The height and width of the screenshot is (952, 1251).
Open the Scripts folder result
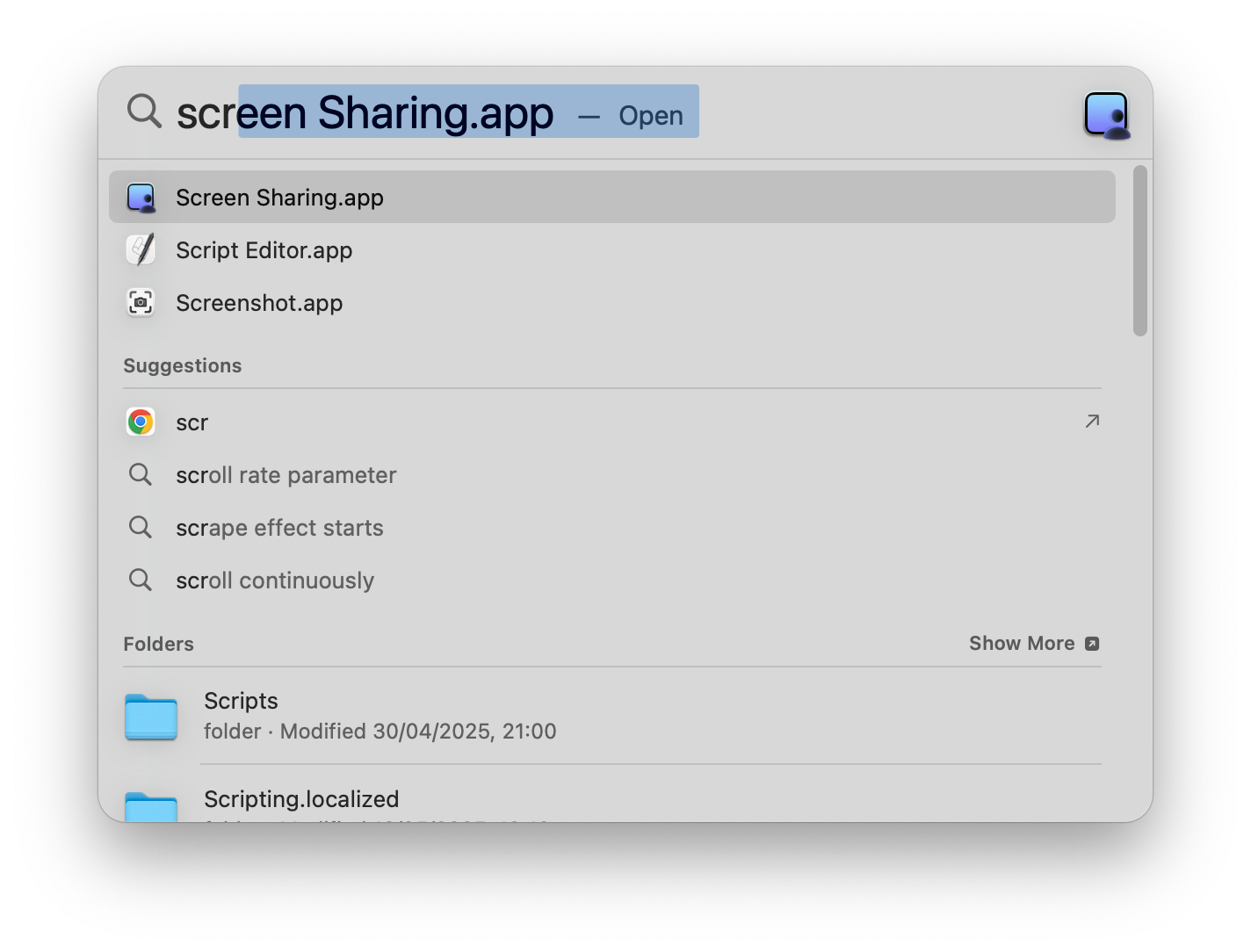[612, 717]
